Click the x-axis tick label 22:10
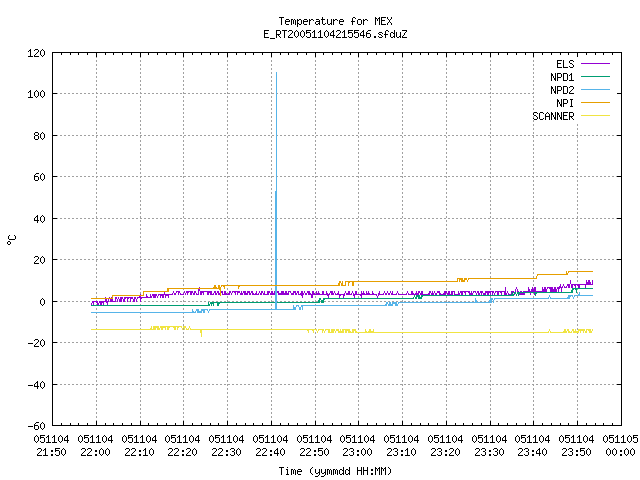 tap(139, 452)
